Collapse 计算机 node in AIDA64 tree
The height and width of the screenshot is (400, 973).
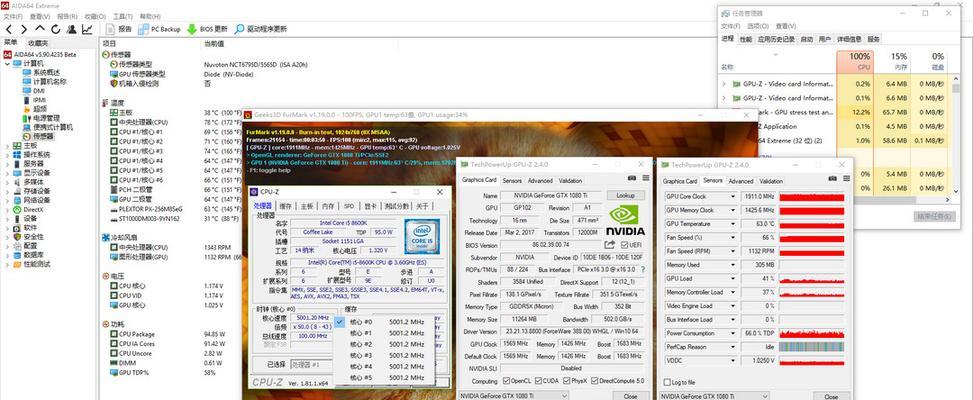coord(7,64)
